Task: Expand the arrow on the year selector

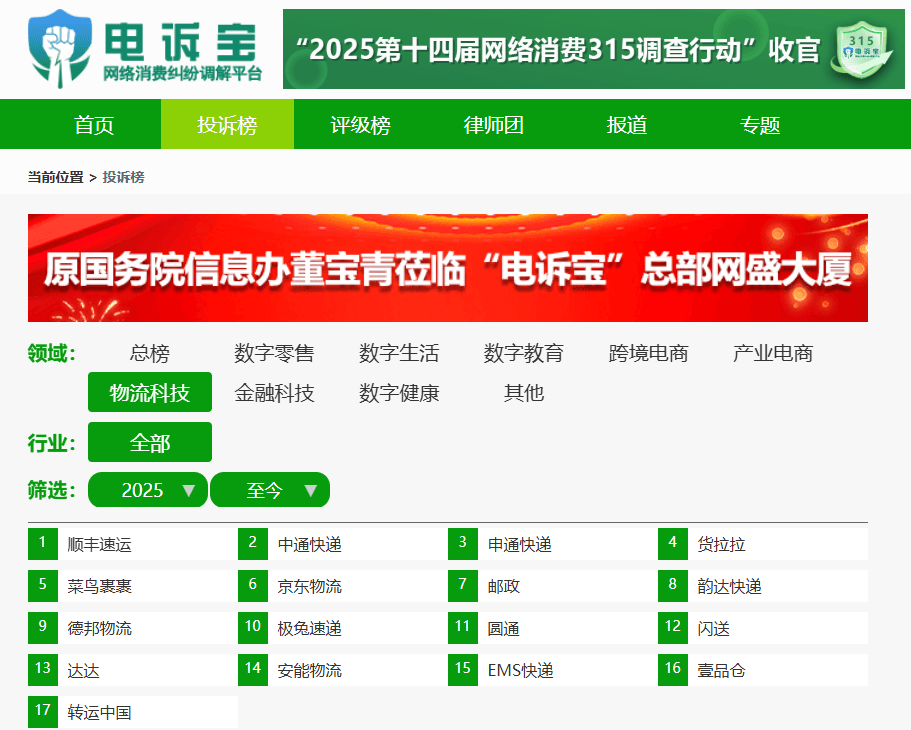Action: click(x=190, y=490)
